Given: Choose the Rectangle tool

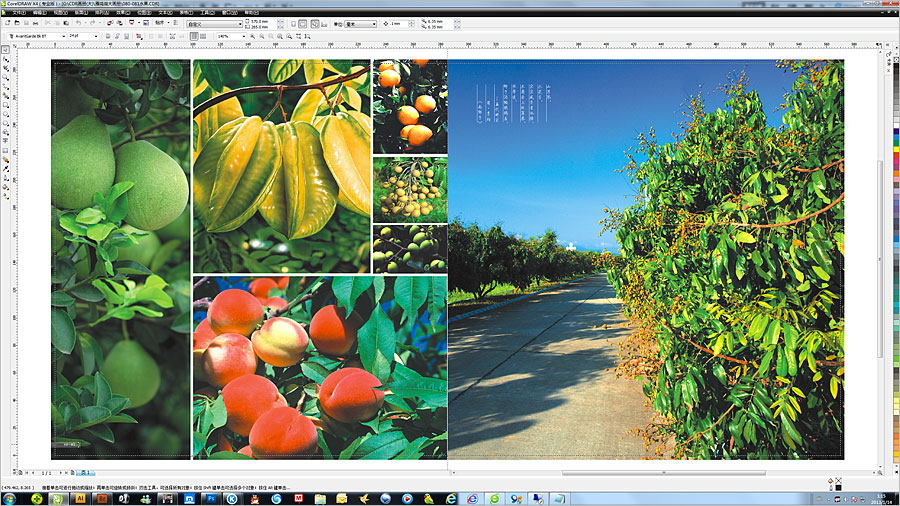Looking at the screenshot, I should pyautogui.click(x=6, y=103).
